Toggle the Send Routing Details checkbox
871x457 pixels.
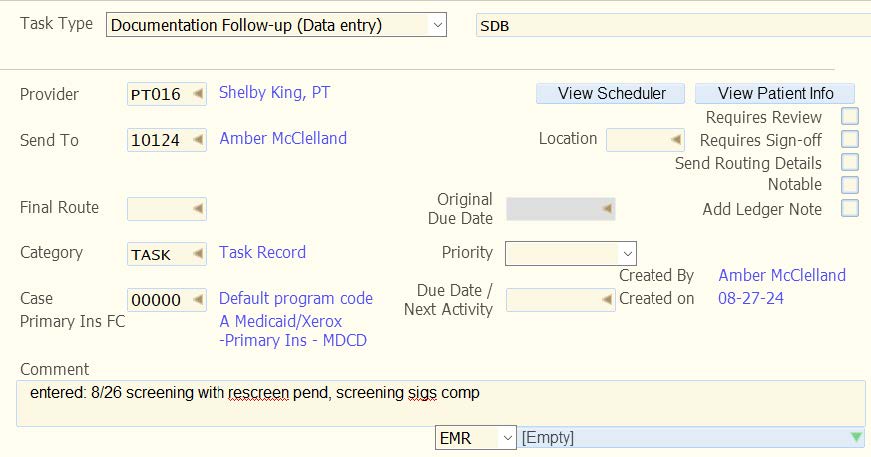[x=850, y=162]
